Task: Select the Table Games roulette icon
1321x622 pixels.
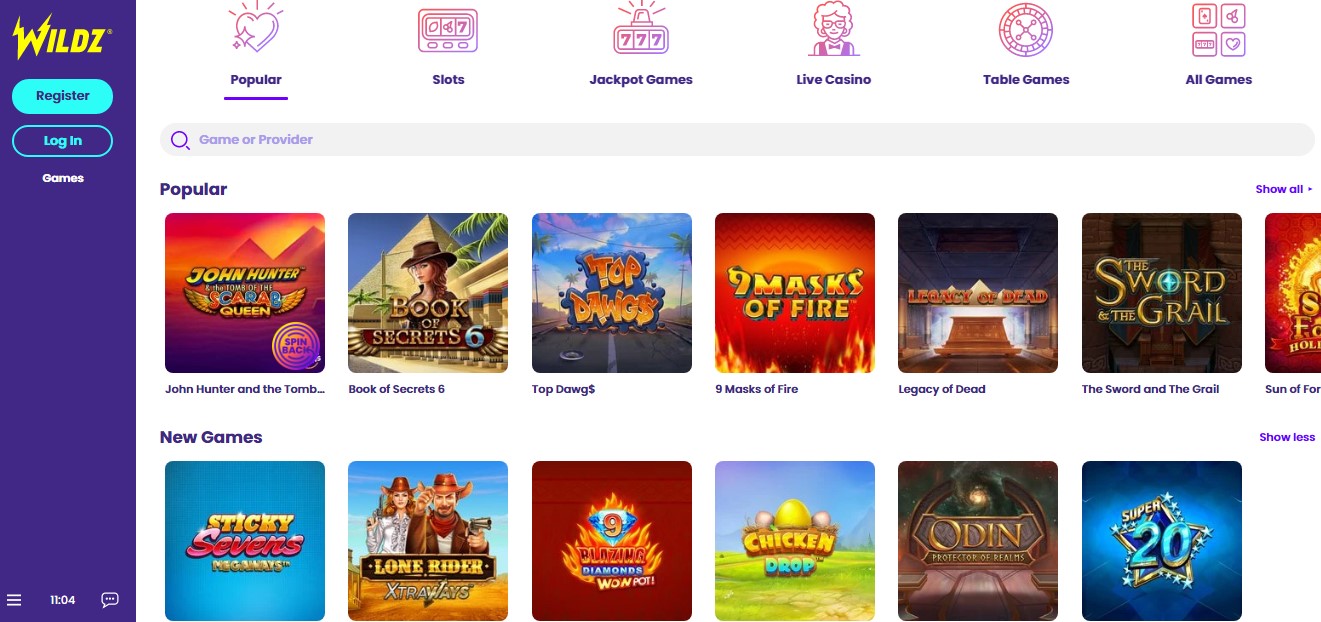Action: point(1026,29)
